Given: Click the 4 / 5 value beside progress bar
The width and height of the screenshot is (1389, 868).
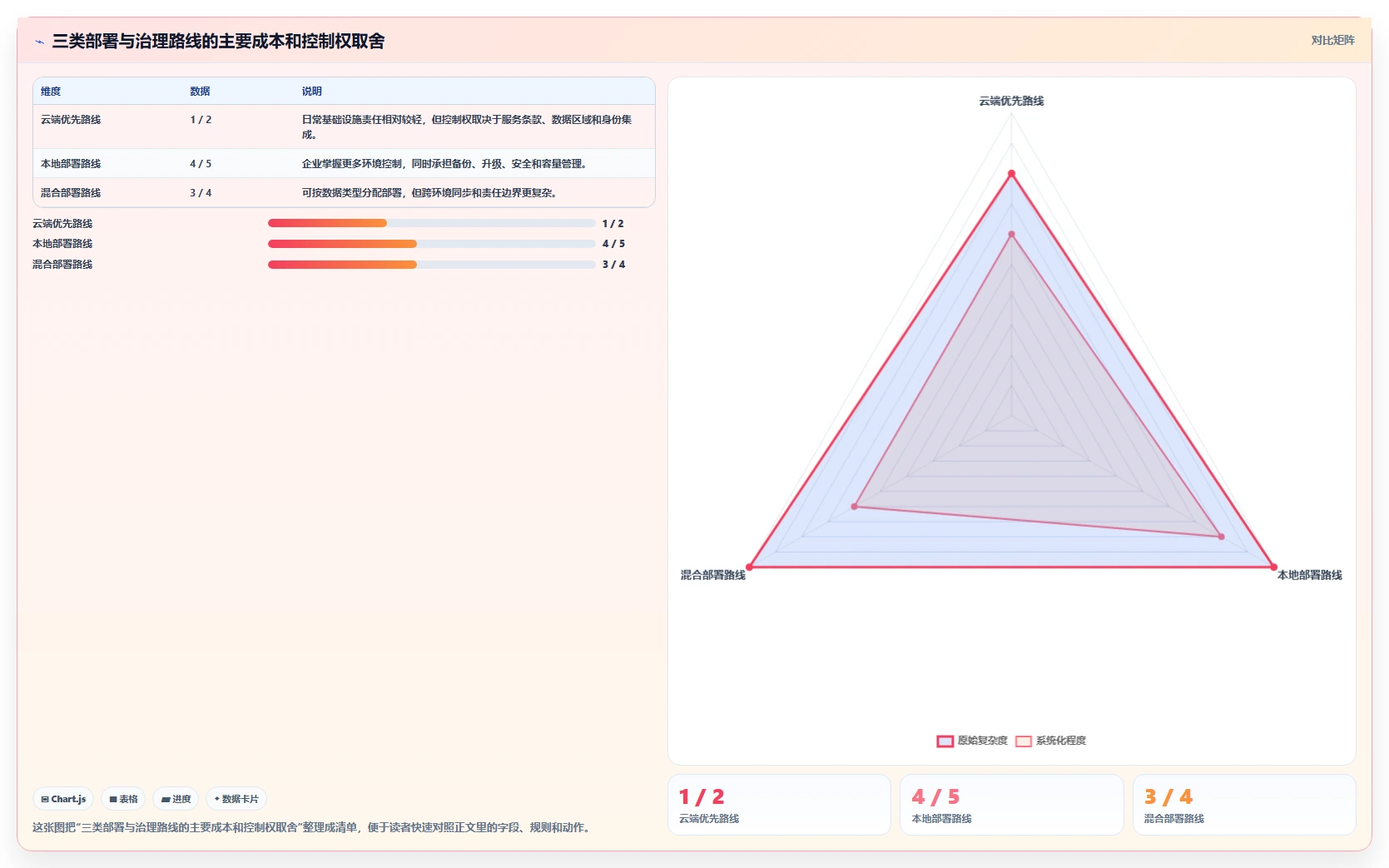Looking at the screenshot, I should tap(613, 244).
